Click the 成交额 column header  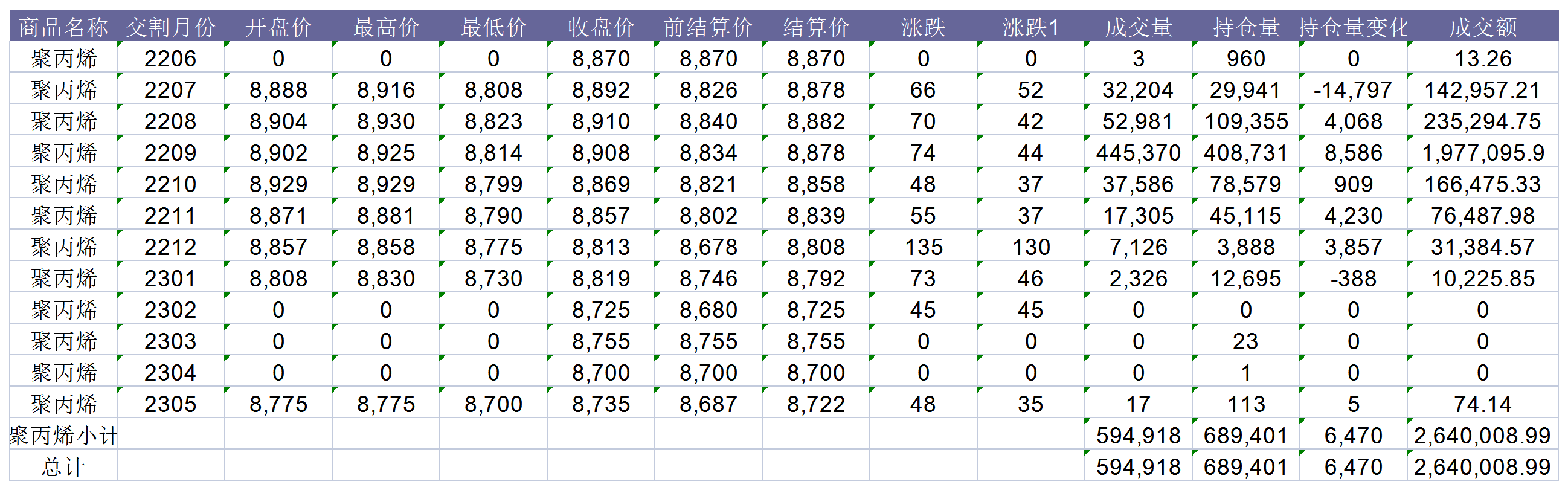1482,27
